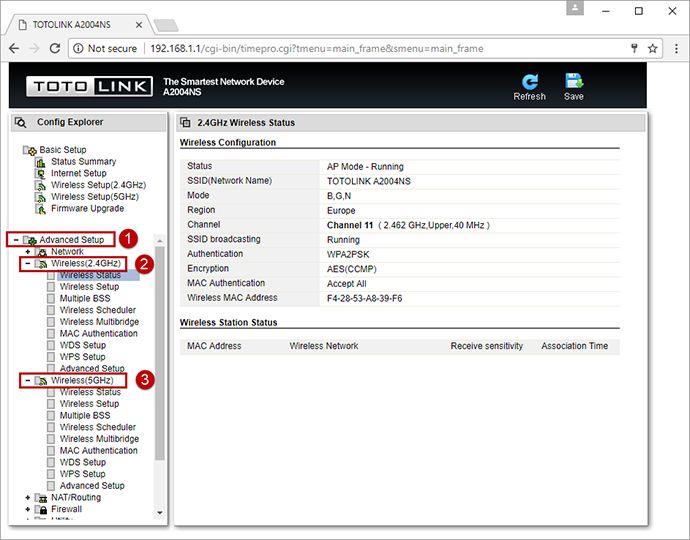This screenshot has width=690, height=540.
Task: Open WDS Setup under Wireless(5GHz)
Action: 83,462
